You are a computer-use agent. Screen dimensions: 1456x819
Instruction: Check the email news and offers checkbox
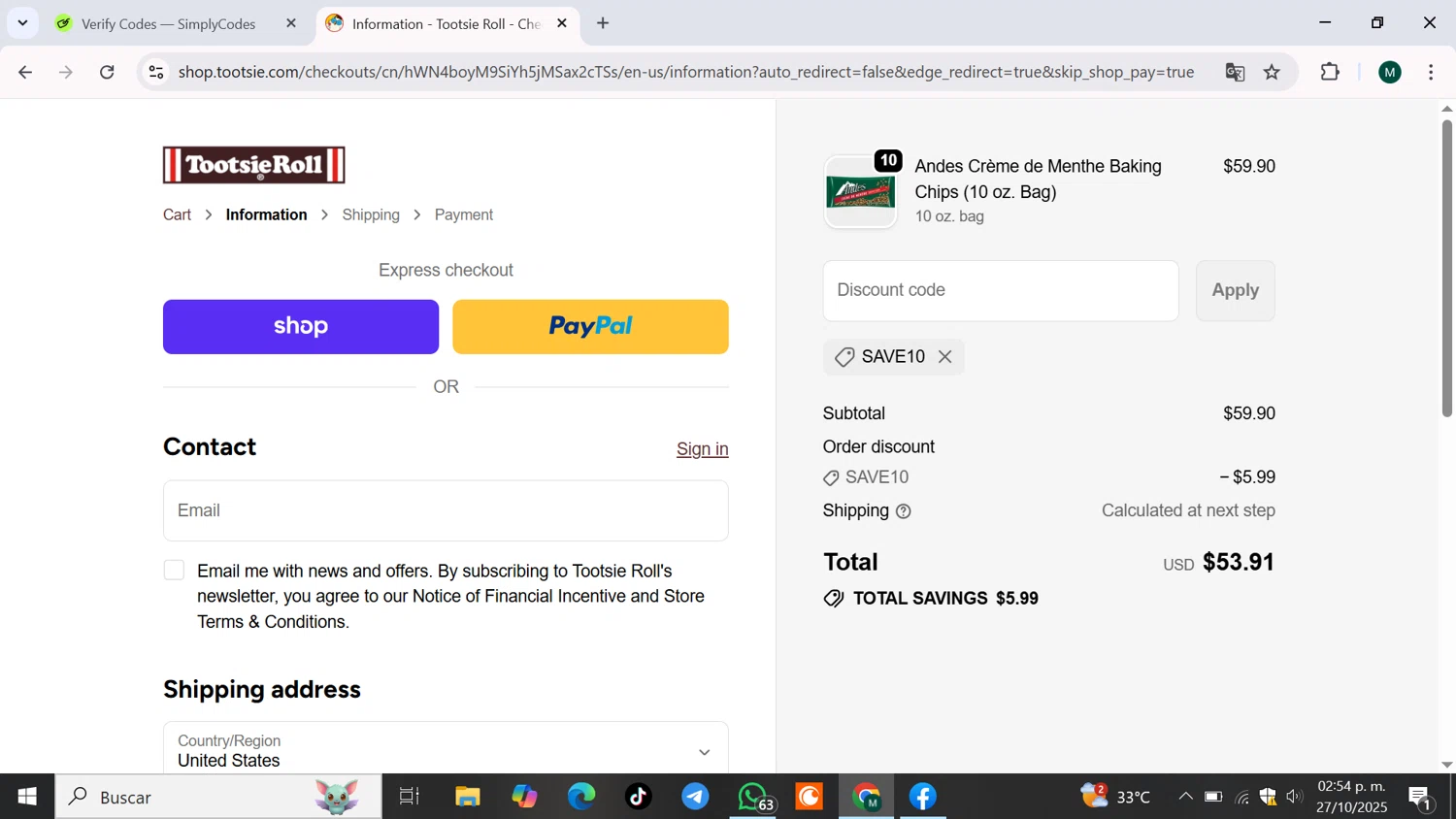[x=174, y=571]
